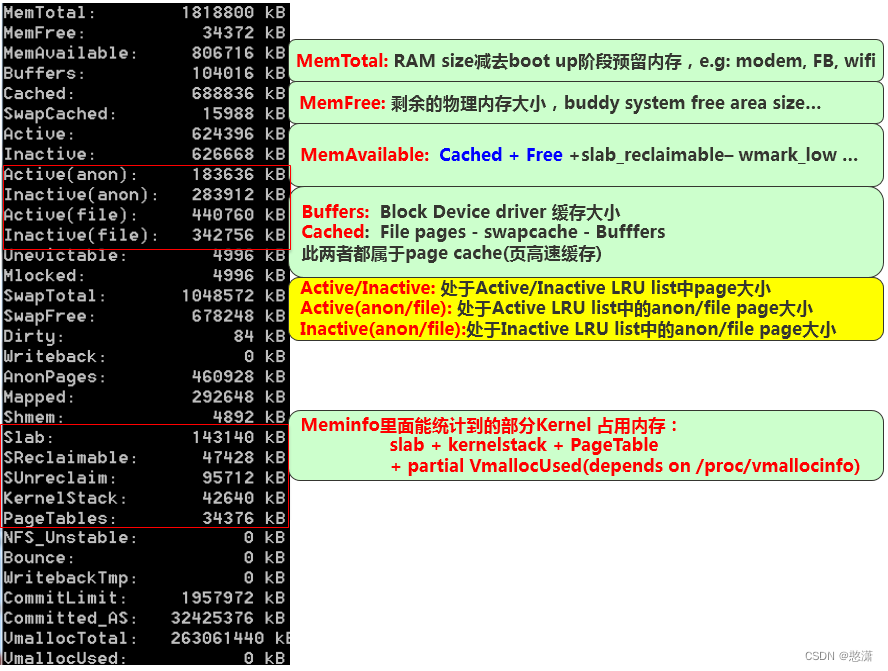Click the Inactive(anon/file) yellow box line
Screen dimensions: 888x671
567,329
